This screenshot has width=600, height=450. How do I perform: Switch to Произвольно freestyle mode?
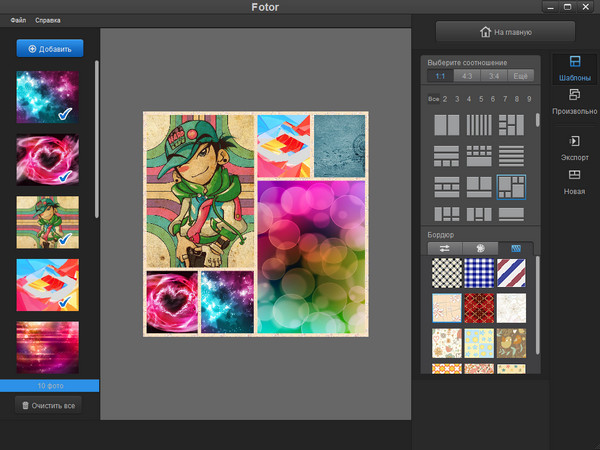coord(574,101)
